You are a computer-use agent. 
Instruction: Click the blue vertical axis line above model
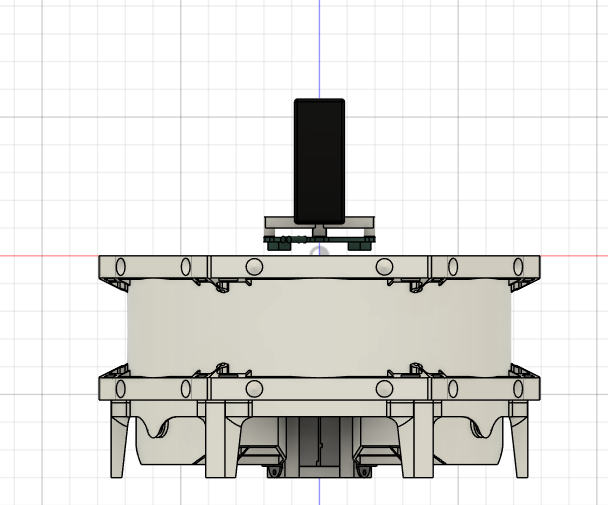click(320, 49)
